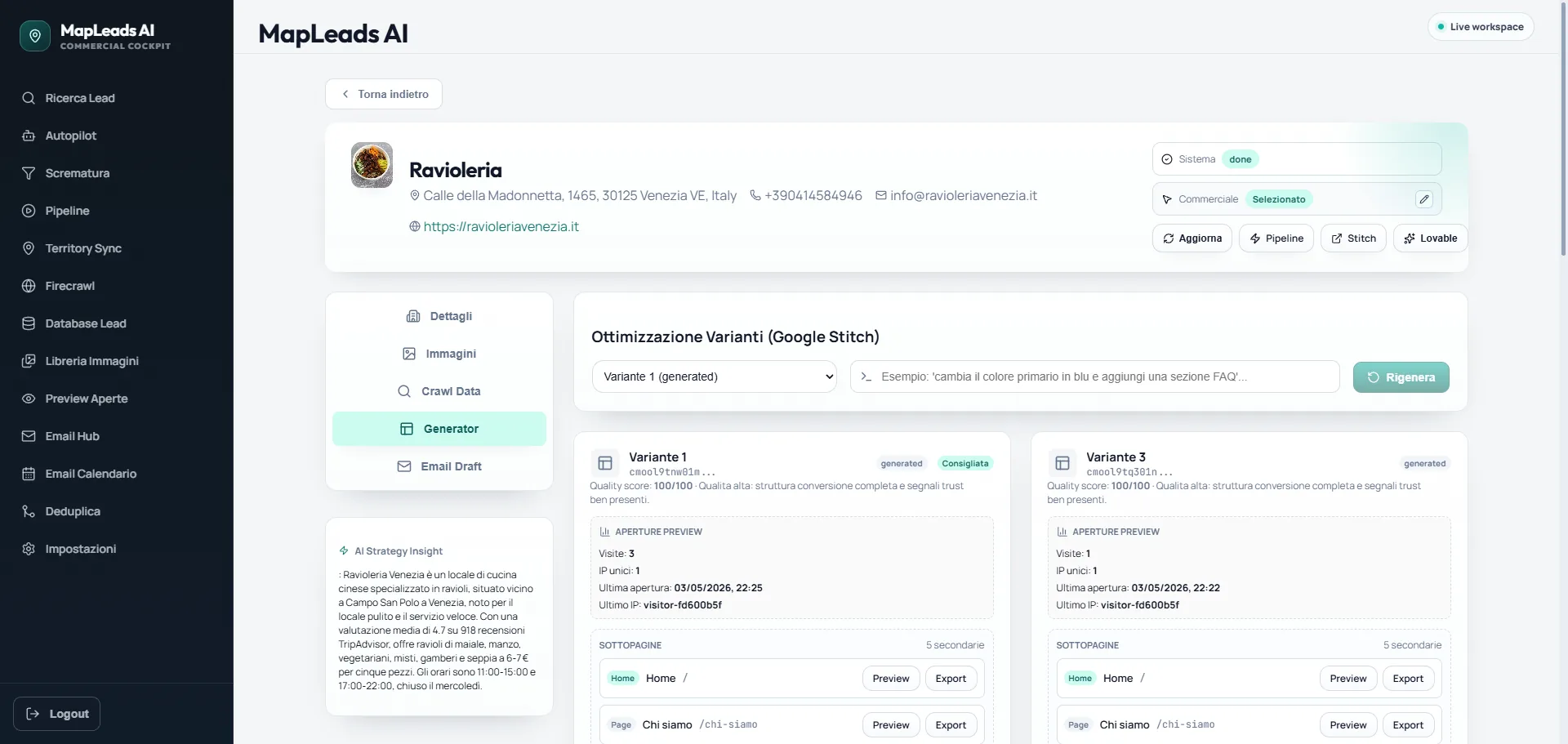Click the Deduplica merge icon
Screen dimensions: 1568x744
pos(29,511)
